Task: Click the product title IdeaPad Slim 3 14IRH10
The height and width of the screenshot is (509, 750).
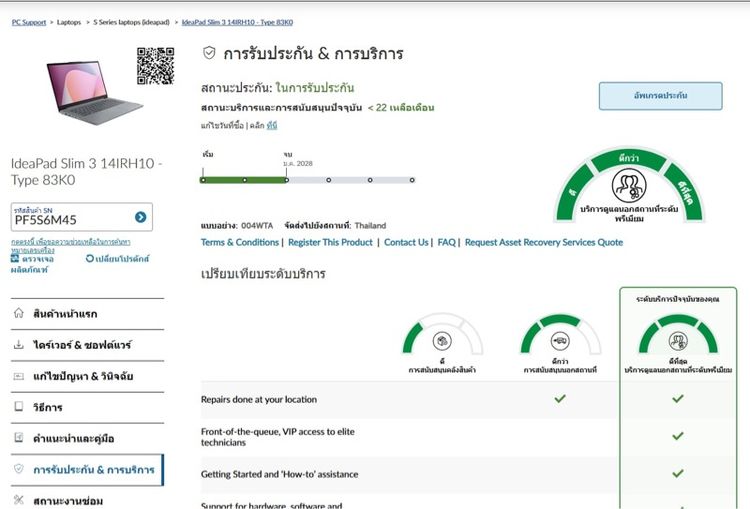Action: tap(87, 172)
